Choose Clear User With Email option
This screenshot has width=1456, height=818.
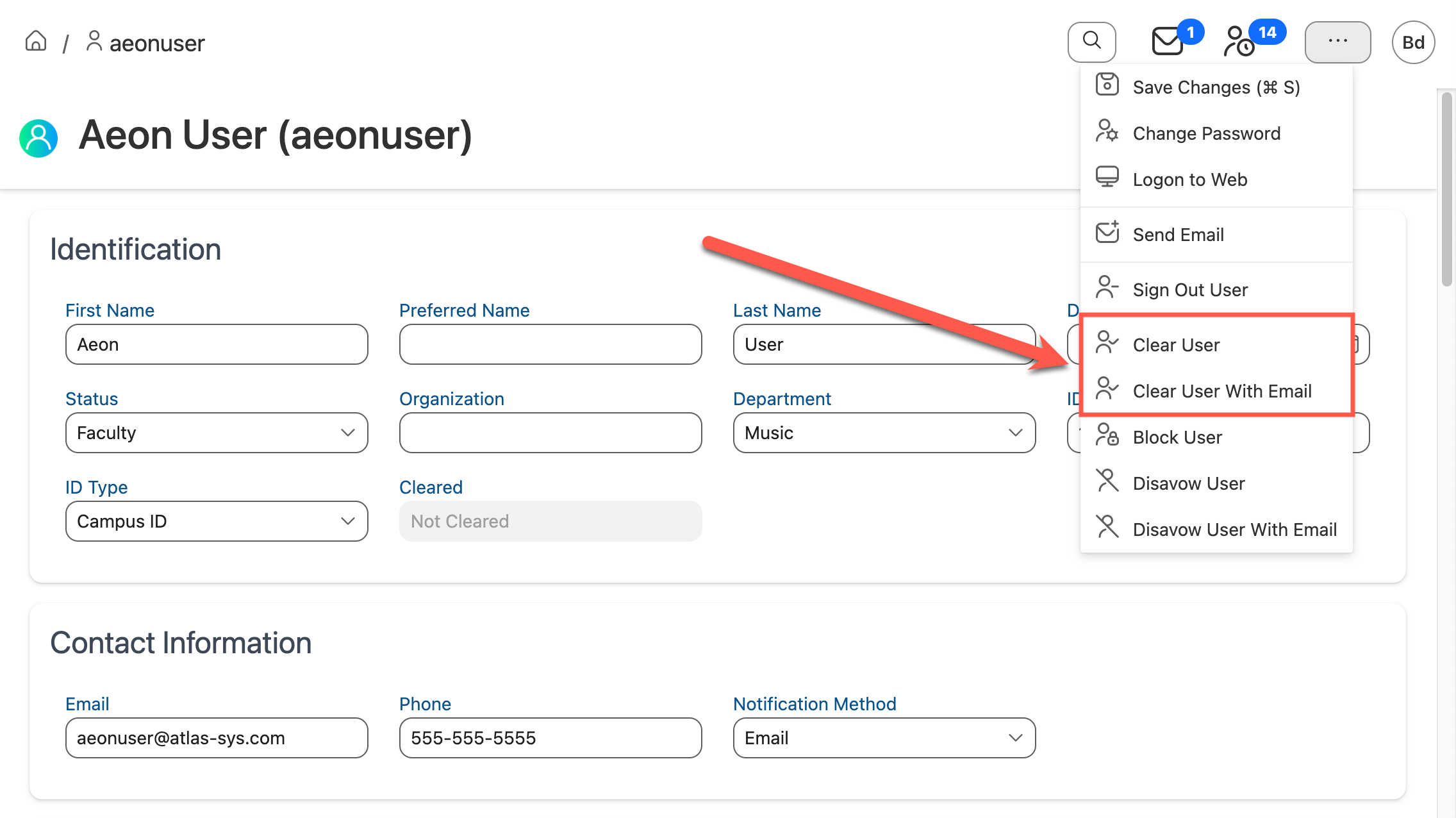click(1221, 391)
